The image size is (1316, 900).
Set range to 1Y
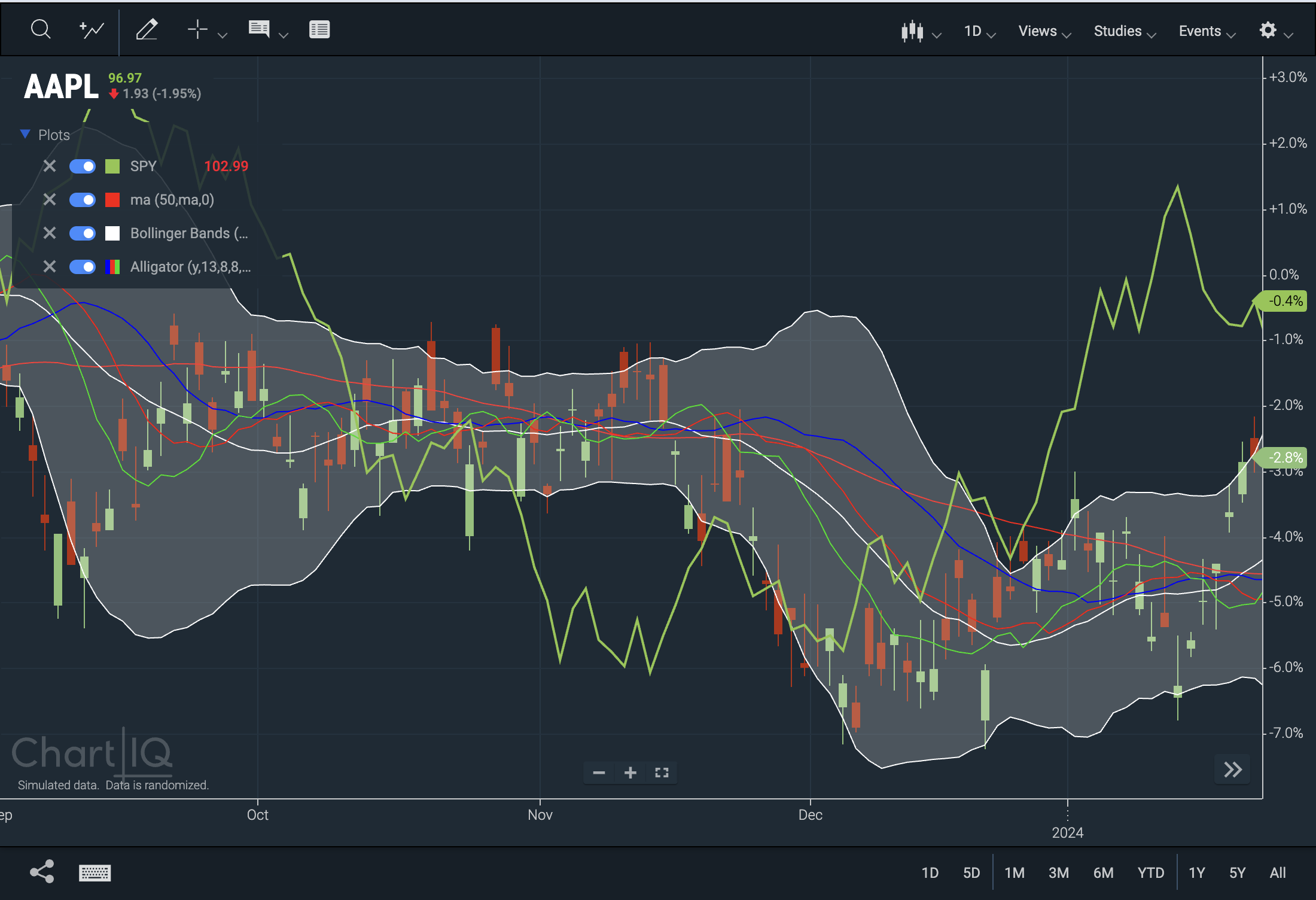(x=1197, y=873)
